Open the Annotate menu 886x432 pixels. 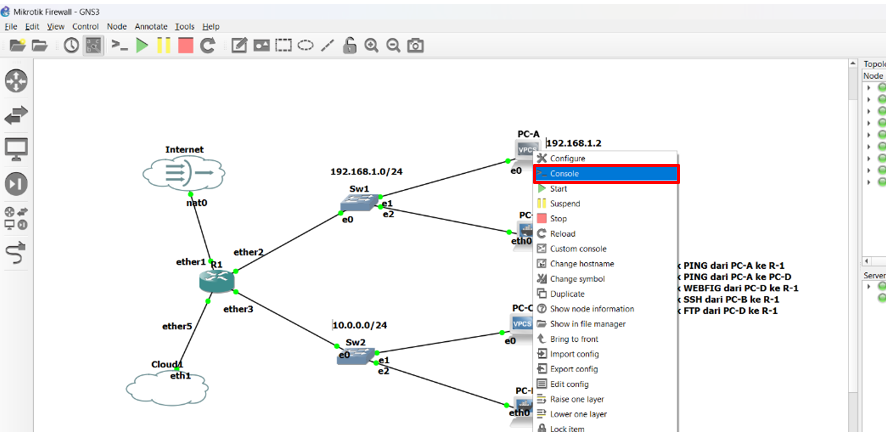point(151,26)
